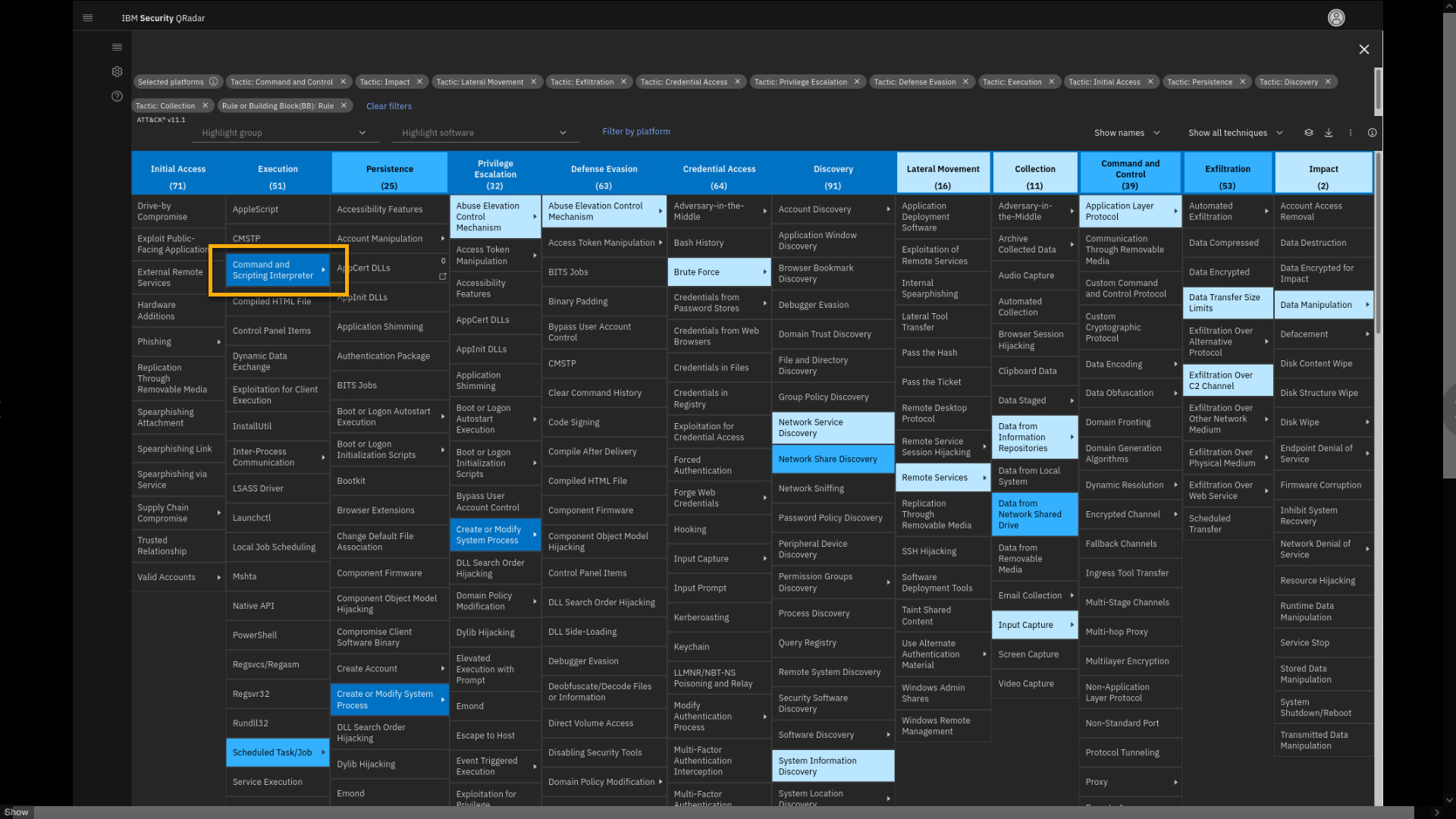
Task: Open the user profile avatar
Action: [1336, 18]
